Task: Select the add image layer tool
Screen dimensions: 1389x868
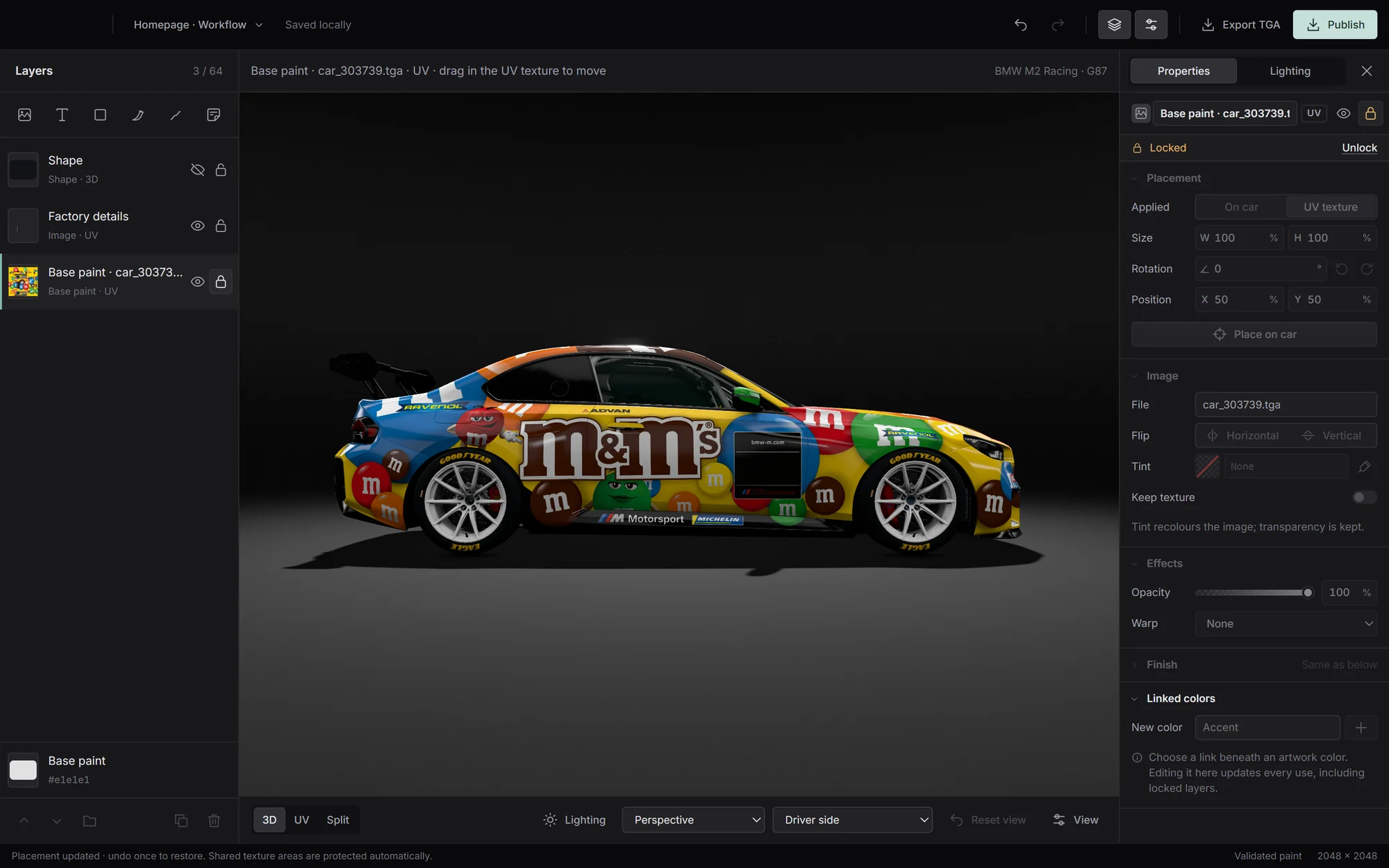Action: click(24, 115)
